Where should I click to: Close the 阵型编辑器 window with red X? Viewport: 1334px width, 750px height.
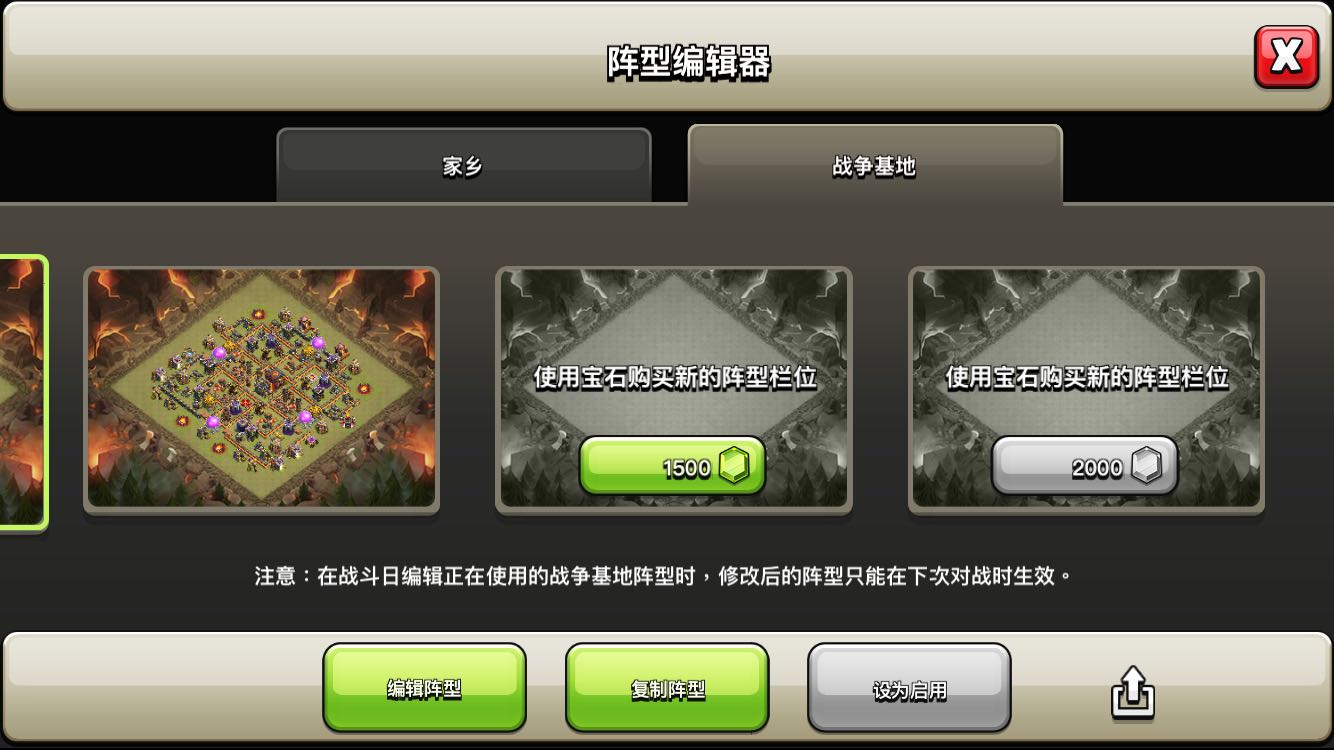[x=1286, y=57]
